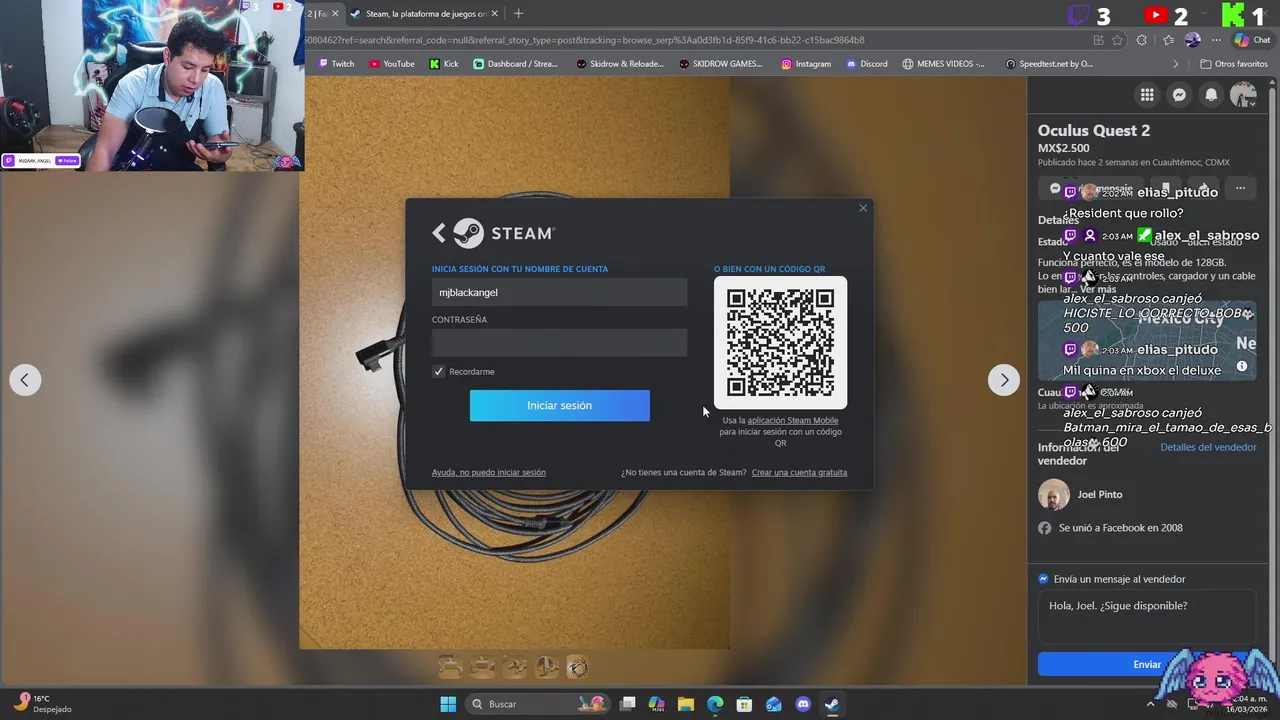
Task: Open Microsoft 365 taskbar icon
Action: (x=657, y=704)
